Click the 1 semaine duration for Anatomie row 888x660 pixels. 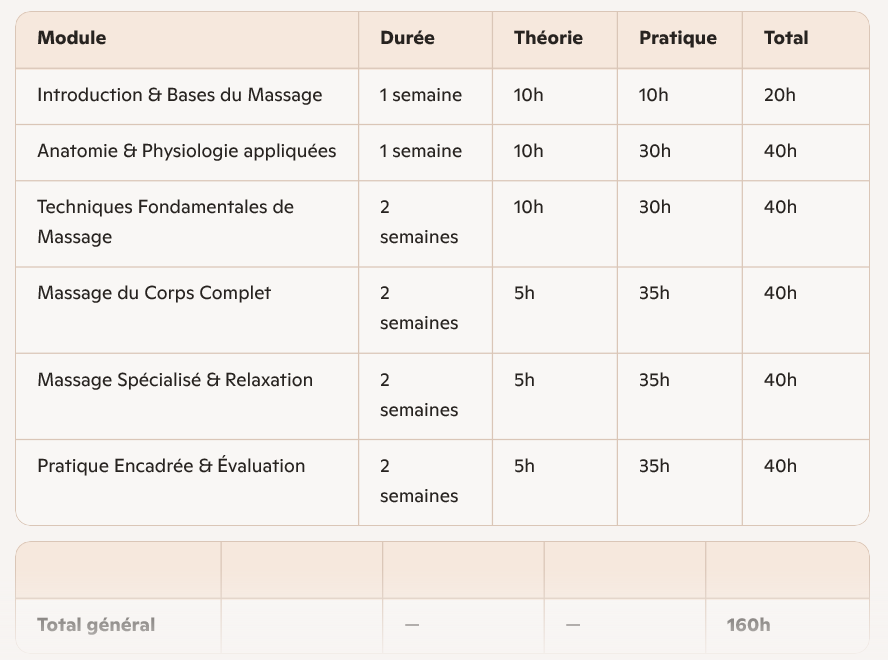[x=421, y=151]
